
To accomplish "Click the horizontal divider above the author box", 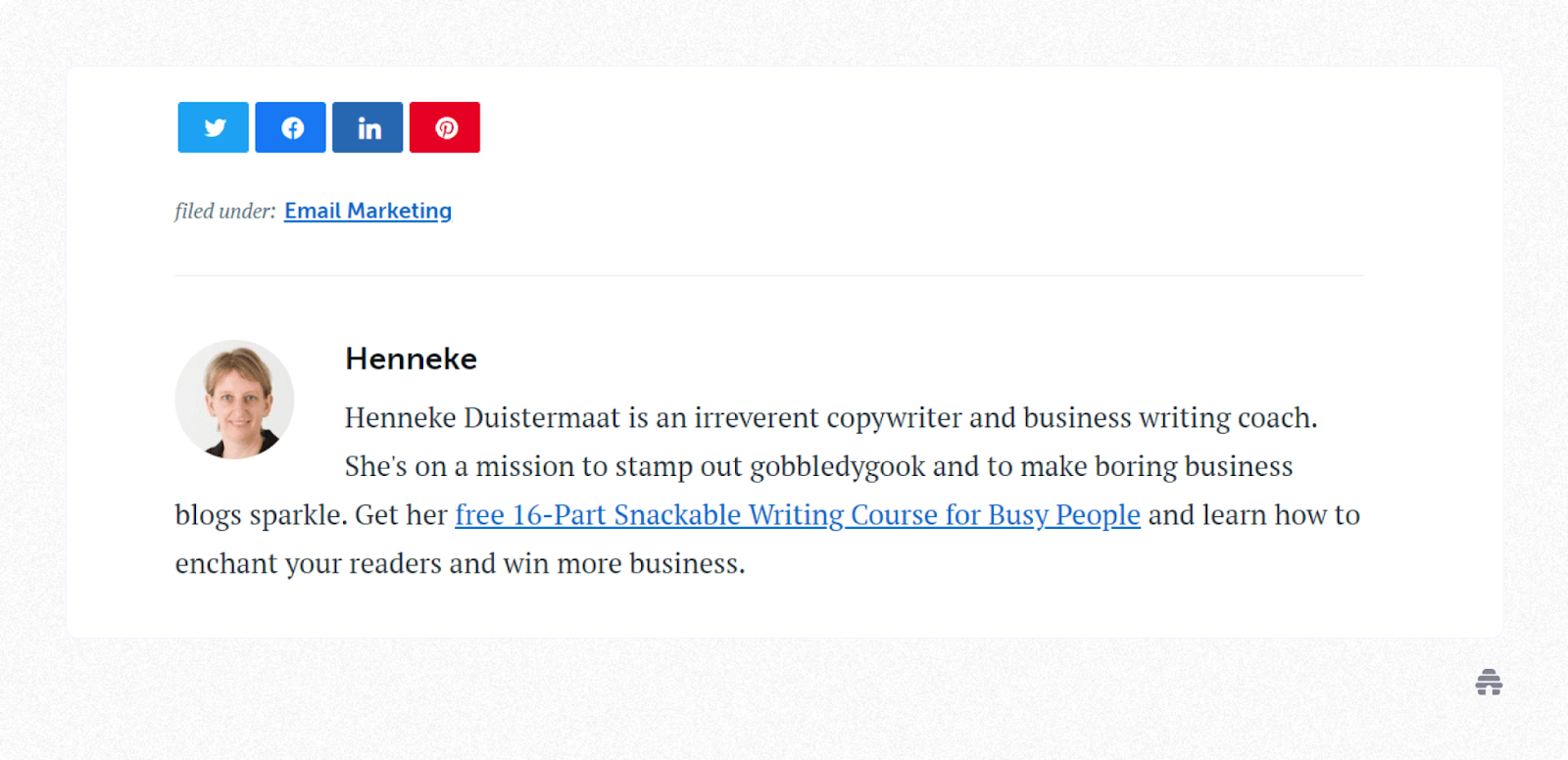I will point(769,276).
